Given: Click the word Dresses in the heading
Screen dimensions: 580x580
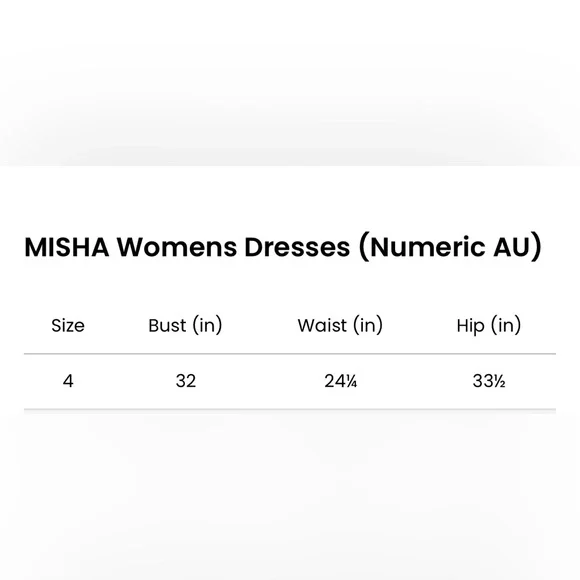Looking at the screenshot, I should (x=297, y=247).
